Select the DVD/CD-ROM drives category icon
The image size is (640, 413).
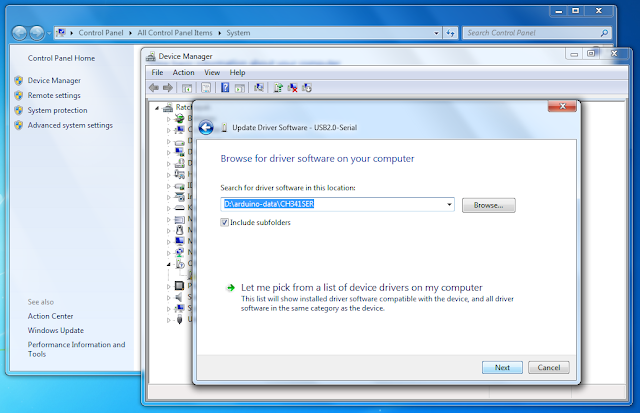(179, 163)
